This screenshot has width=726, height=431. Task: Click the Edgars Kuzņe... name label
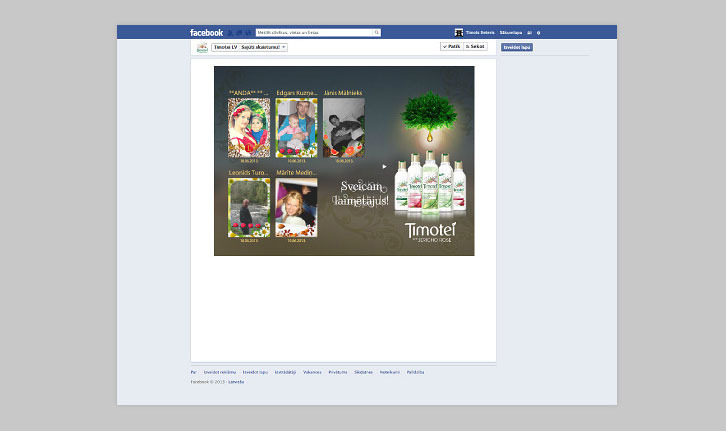tap(297, 93)
